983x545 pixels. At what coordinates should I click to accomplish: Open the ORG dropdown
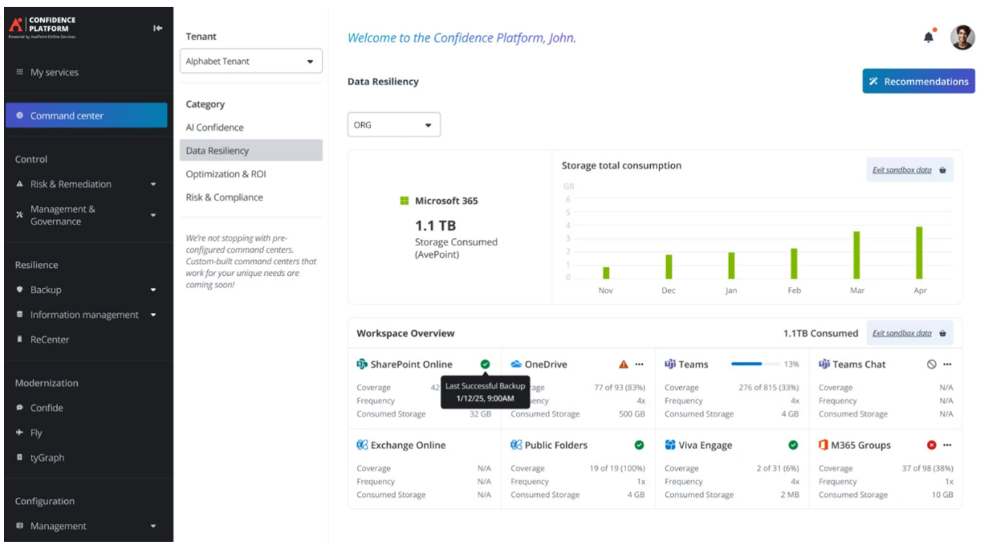[x=394, y=125]
